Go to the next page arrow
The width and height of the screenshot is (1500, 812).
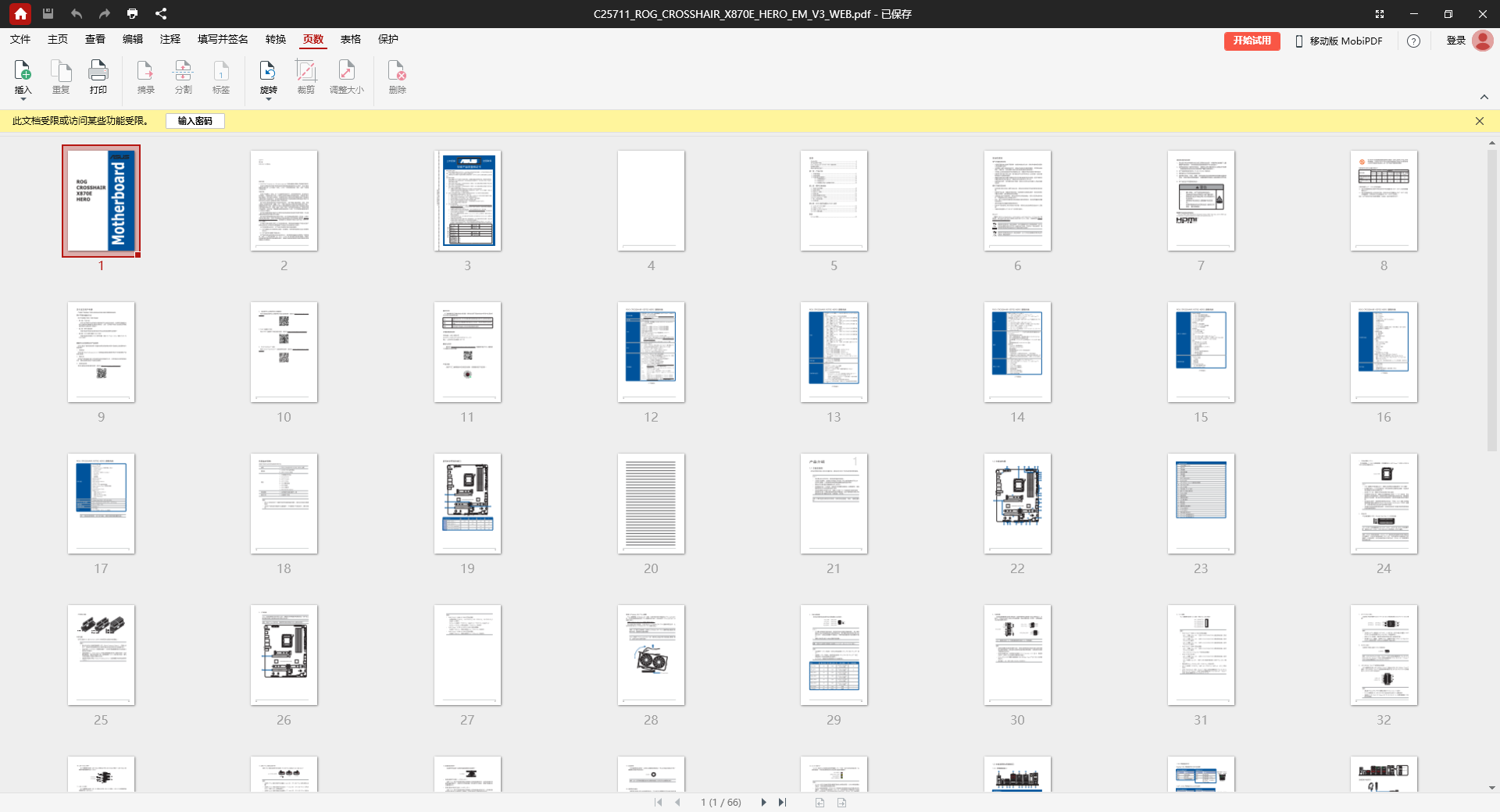(763, 803)
